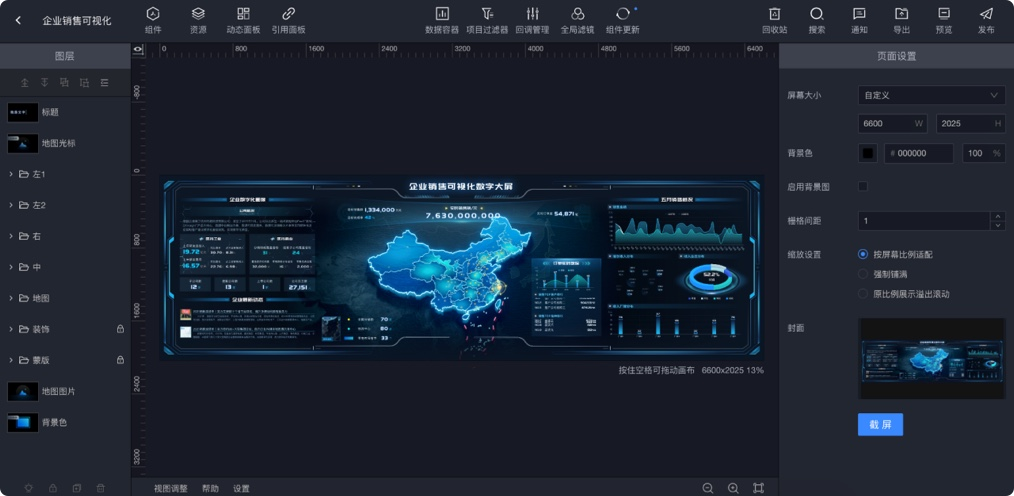This screenshot has width=1014, height=496.
Task: Open the 屏幕大小 自定义 dropdown
Action: point(932,95)
